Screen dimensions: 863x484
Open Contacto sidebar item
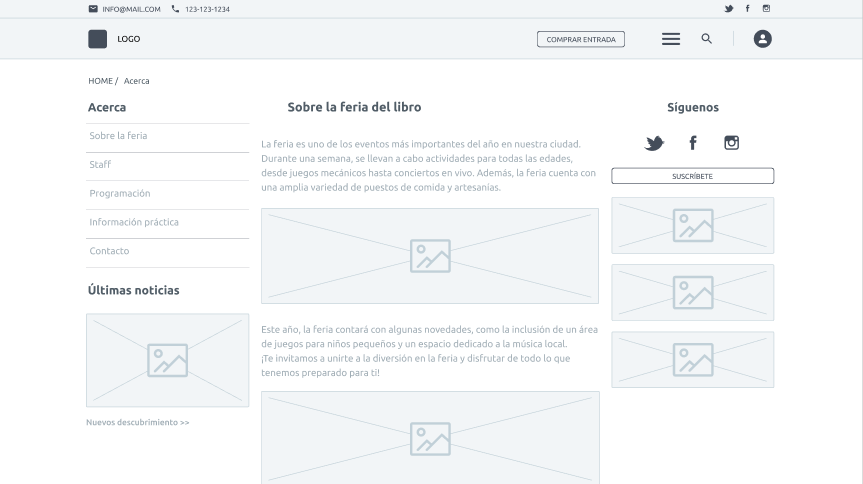pos(167,253)
